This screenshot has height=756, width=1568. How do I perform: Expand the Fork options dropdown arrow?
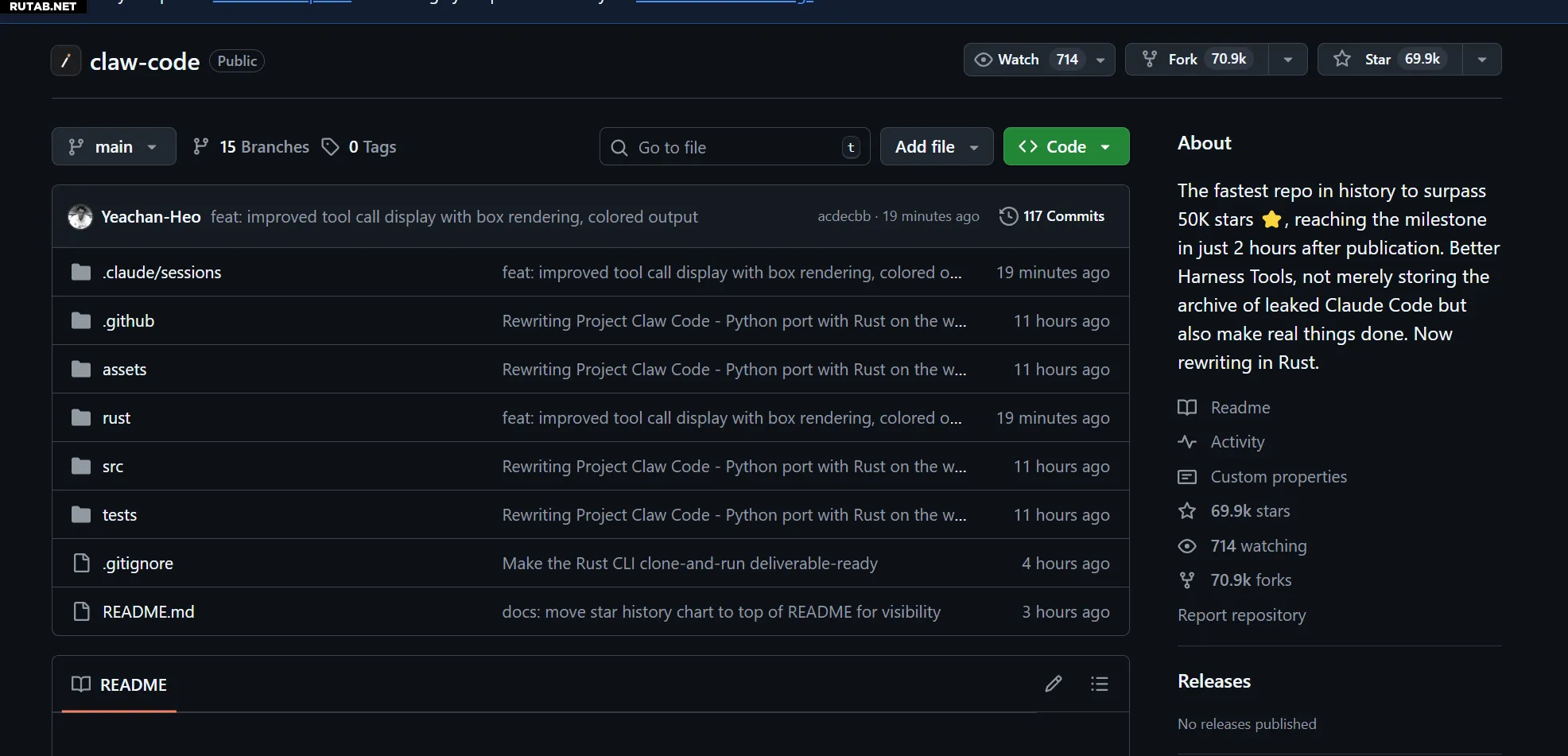(1288, 60)
